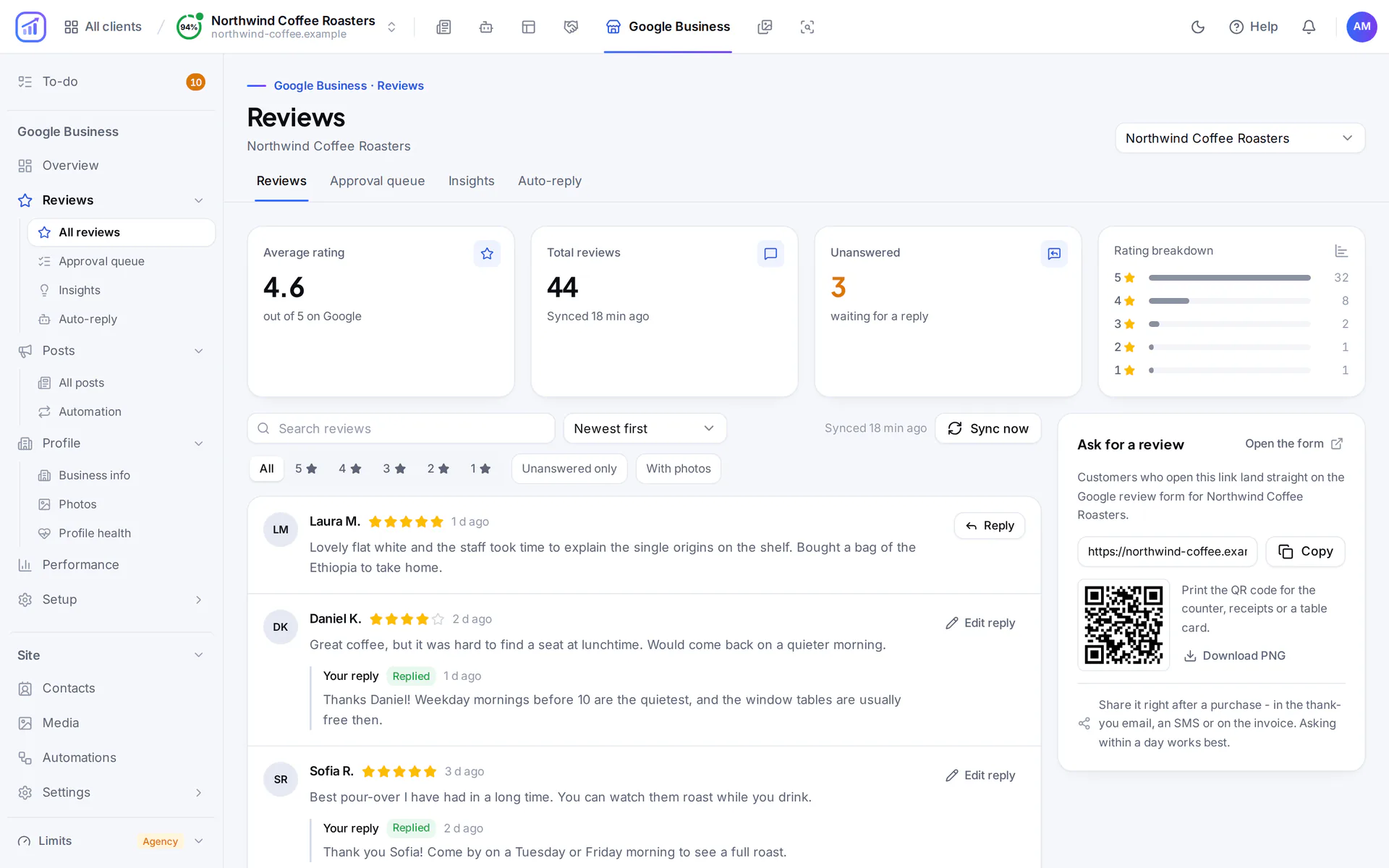Viewport: 1389px width, 868px height.
Task: Click the 4-star rating breakdown bar
Action: point(1229,301)
